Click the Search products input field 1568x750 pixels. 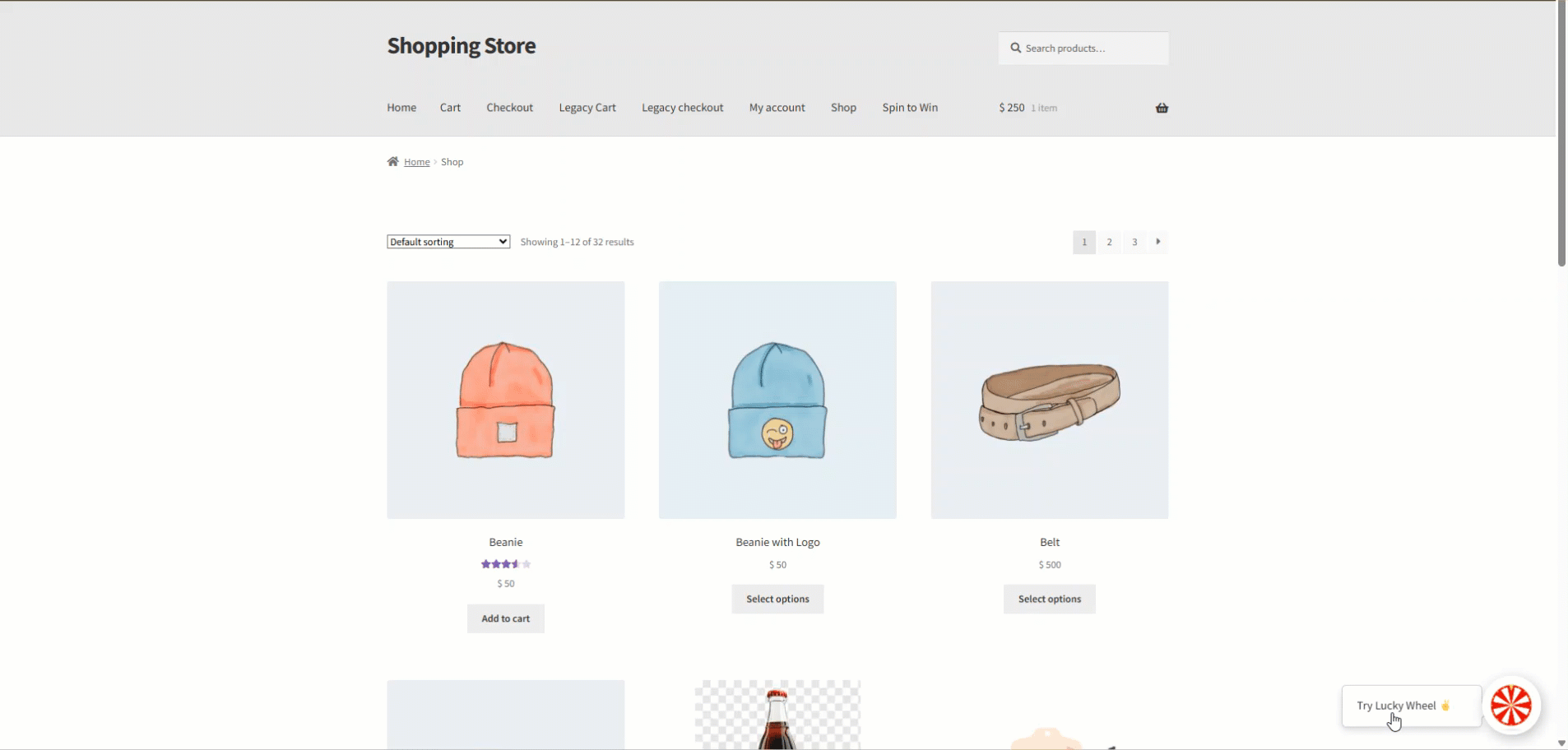click(x=1090, y=49)
